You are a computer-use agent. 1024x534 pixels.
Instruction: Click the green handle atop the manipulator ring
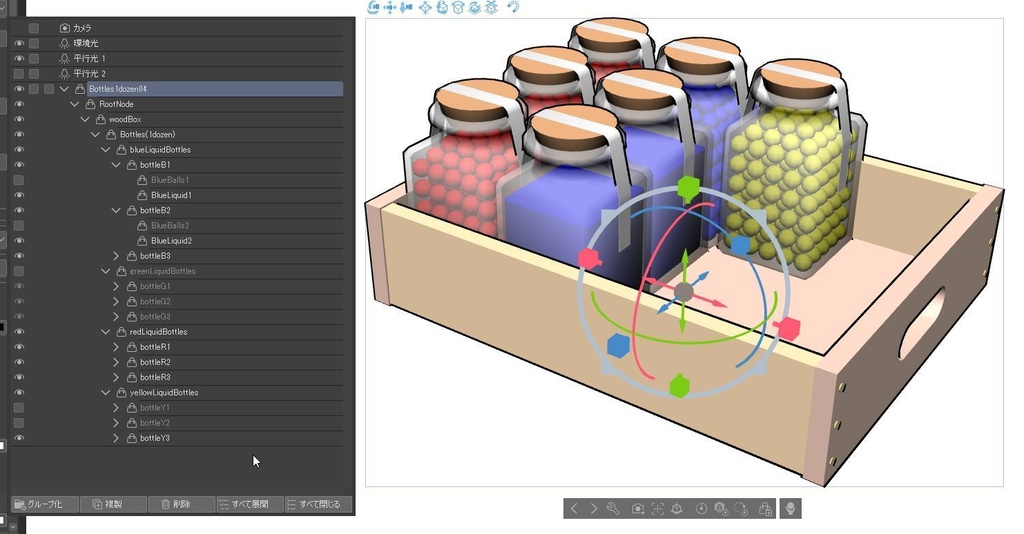point(688,189)
